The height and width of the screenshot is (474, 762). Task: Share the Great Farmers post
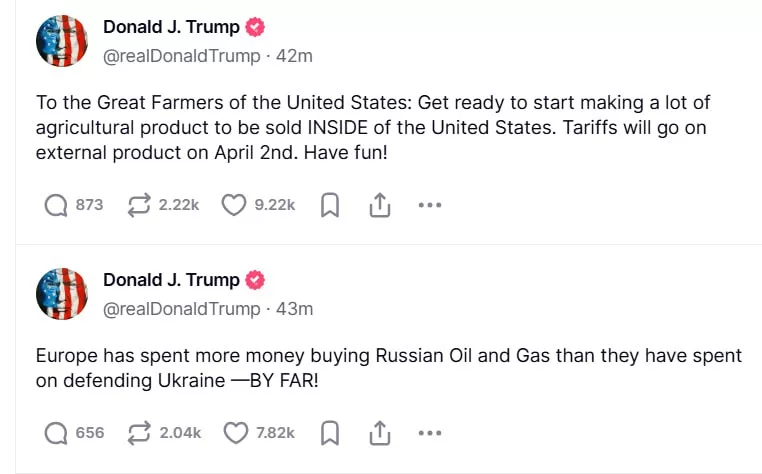pos(379,205)
